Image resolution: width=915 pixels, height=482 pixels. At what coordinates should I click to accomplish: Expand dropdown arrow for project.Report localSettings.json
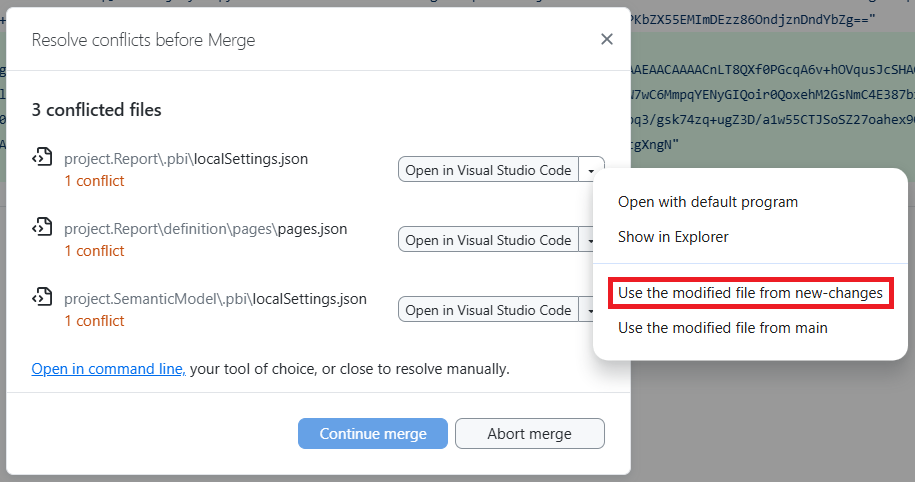pyautogui.click(x=592, y=170)
